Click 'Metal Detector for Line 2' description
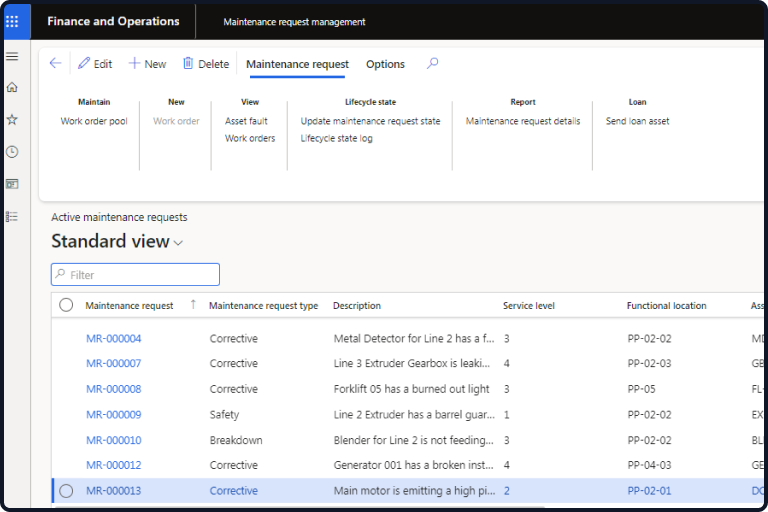Screen dimensions: 768x512 click(x=414, y=339)
